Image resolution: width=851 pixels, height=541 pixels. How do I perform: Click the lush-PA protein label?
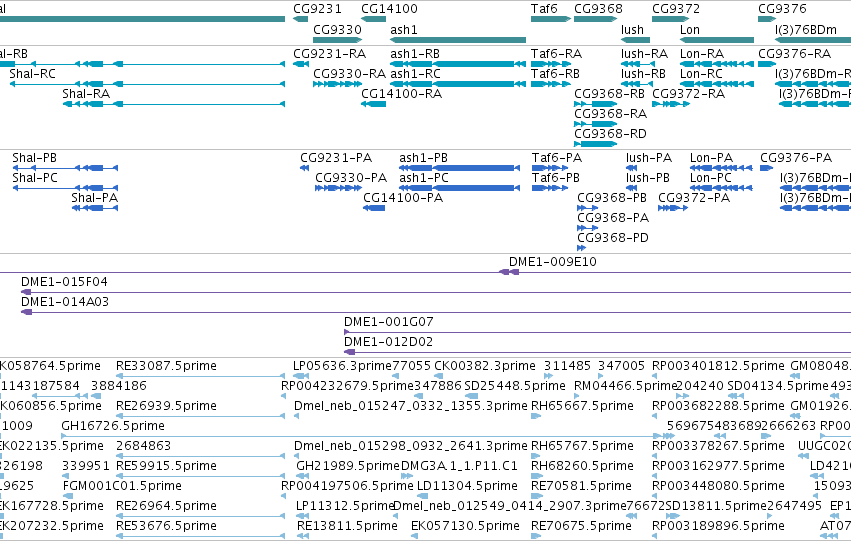tap(649, 158)
